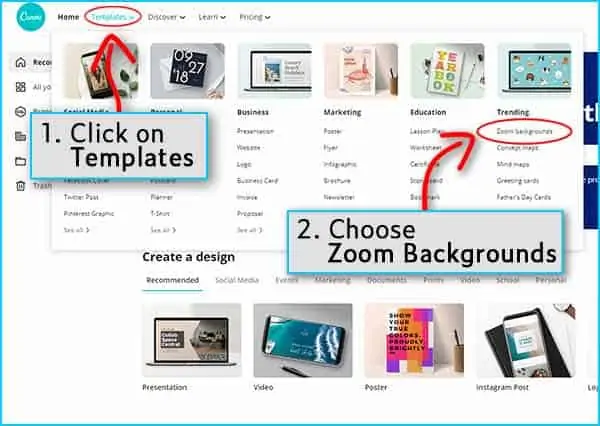
Task: Click See all under Personal column
Action: click(163, 230)
